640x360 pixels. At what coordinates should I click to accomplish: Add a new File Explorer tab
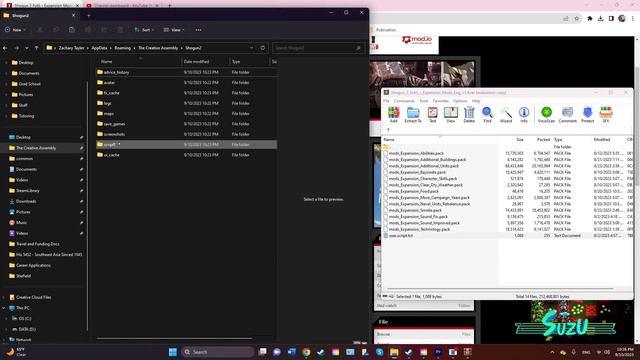tap(89, 16)
